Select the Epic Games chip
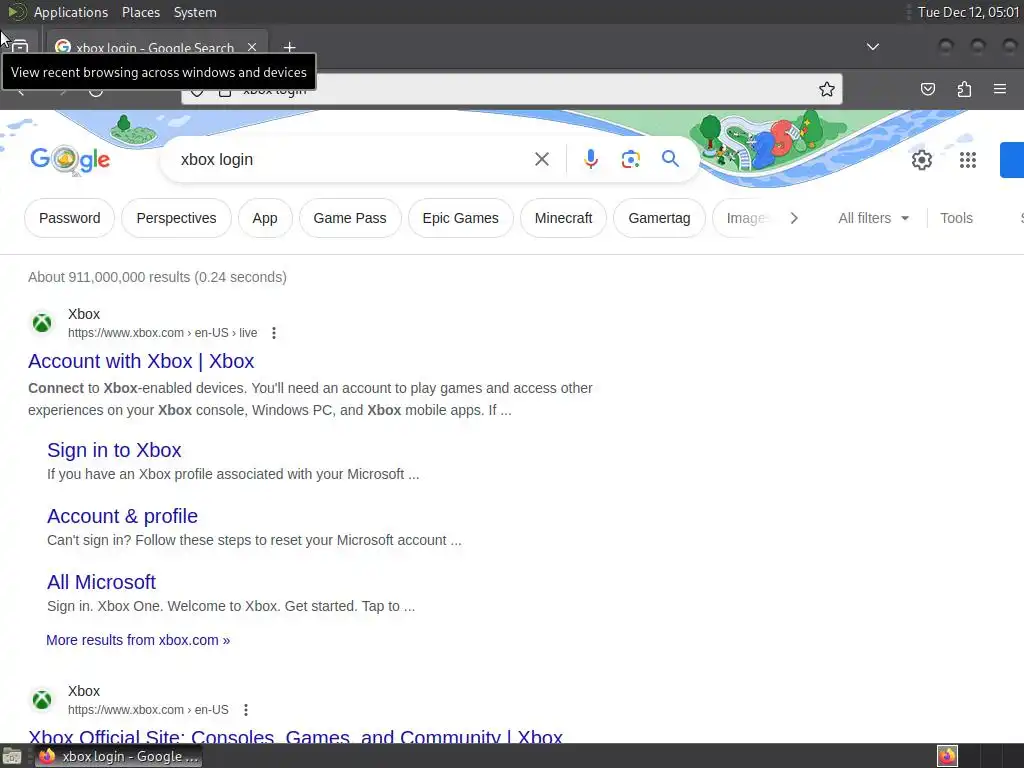 [x=460, y=218]
